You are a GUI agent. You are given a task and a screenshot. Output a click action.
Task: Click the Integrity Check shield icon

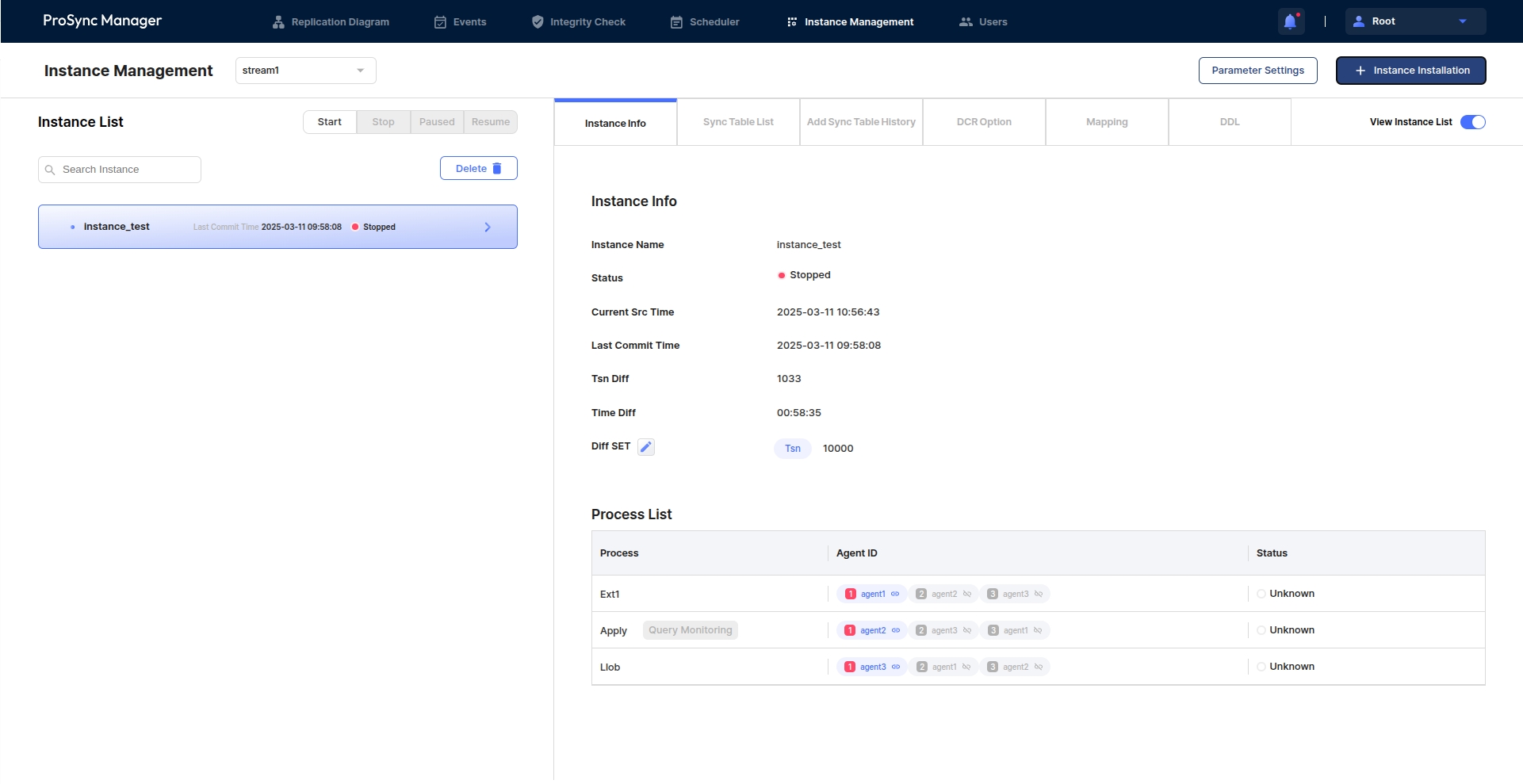coord(538,22)
